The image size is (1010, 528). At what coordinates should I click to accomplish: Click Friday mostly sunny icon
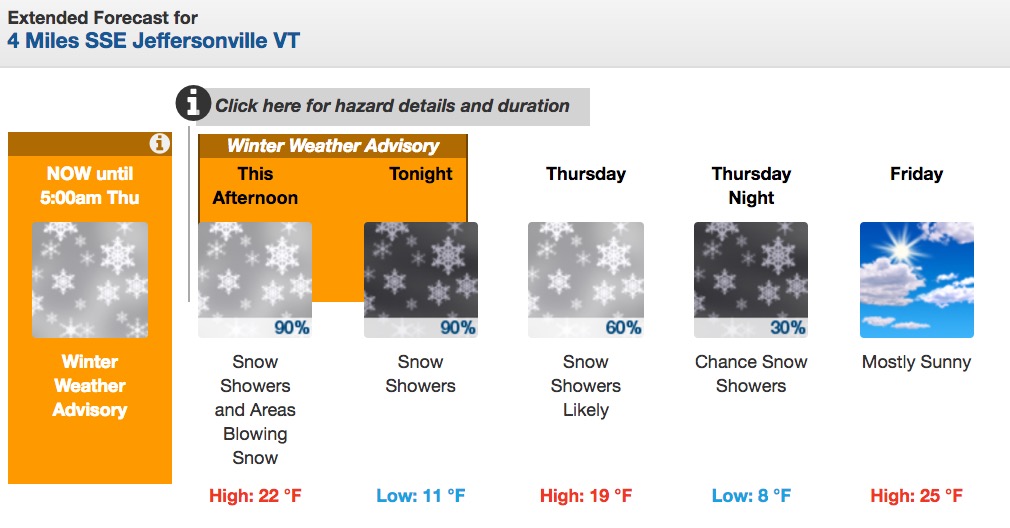tap(917, 280)
